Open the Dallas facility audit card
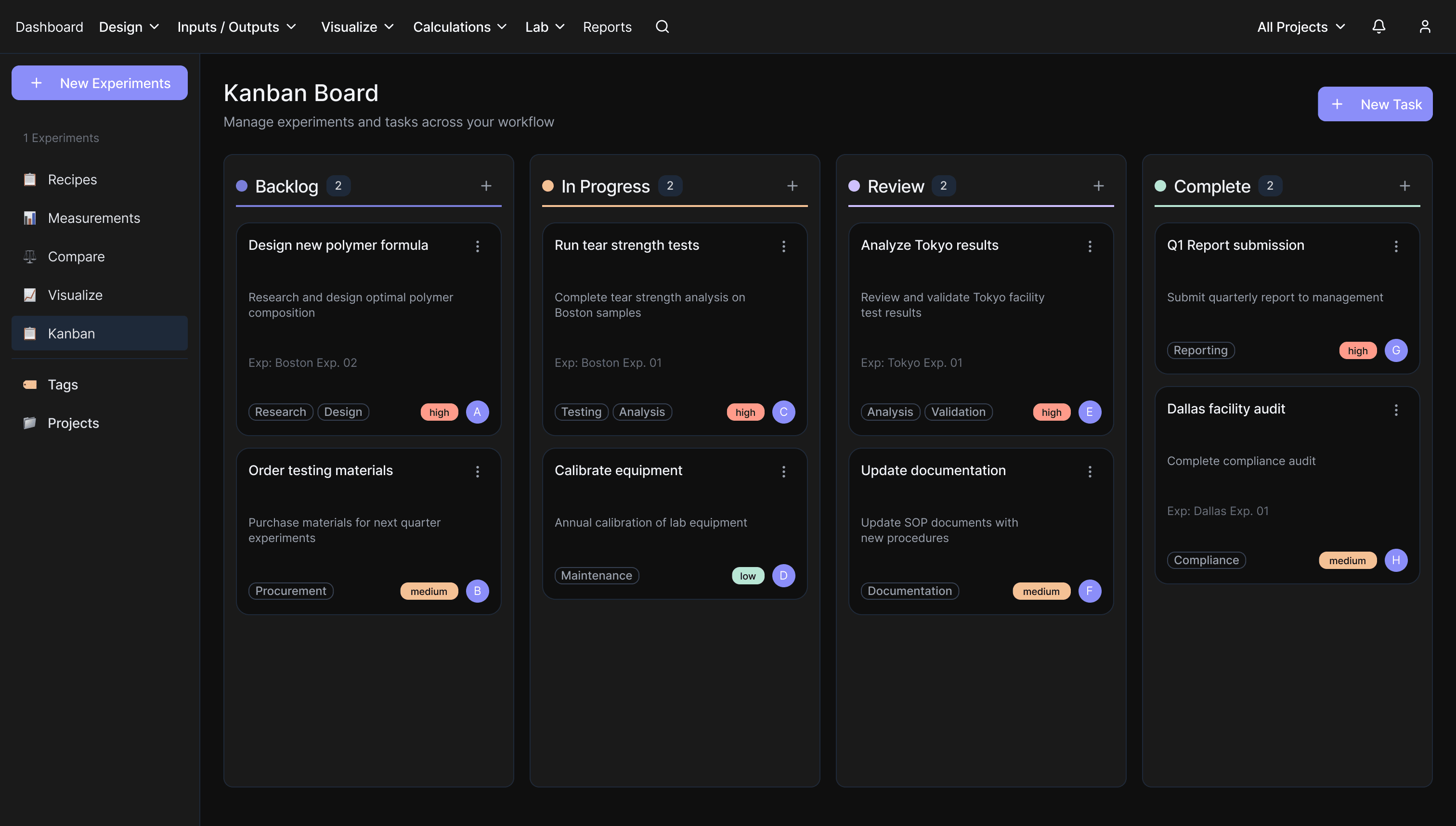The width and height of the screenshot is (1456, 826). tap(1226, 409)
